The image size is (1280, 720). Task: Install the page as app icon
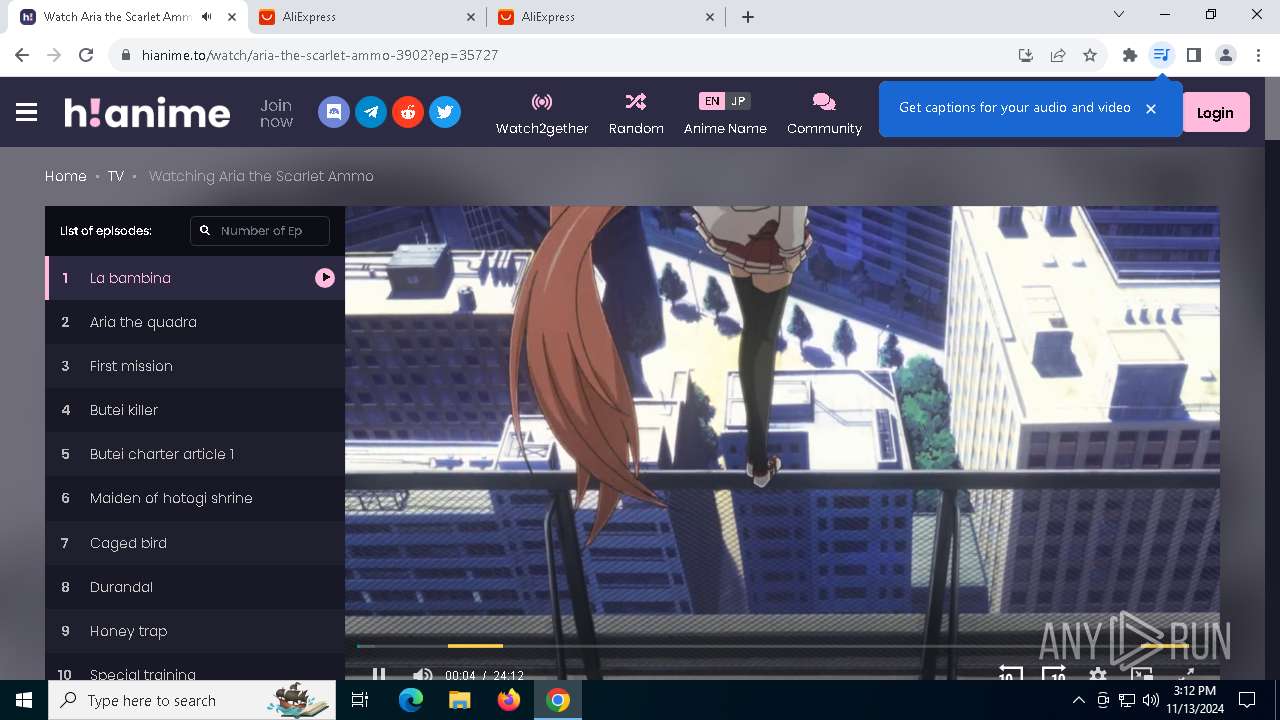[x=1025, y=55]
